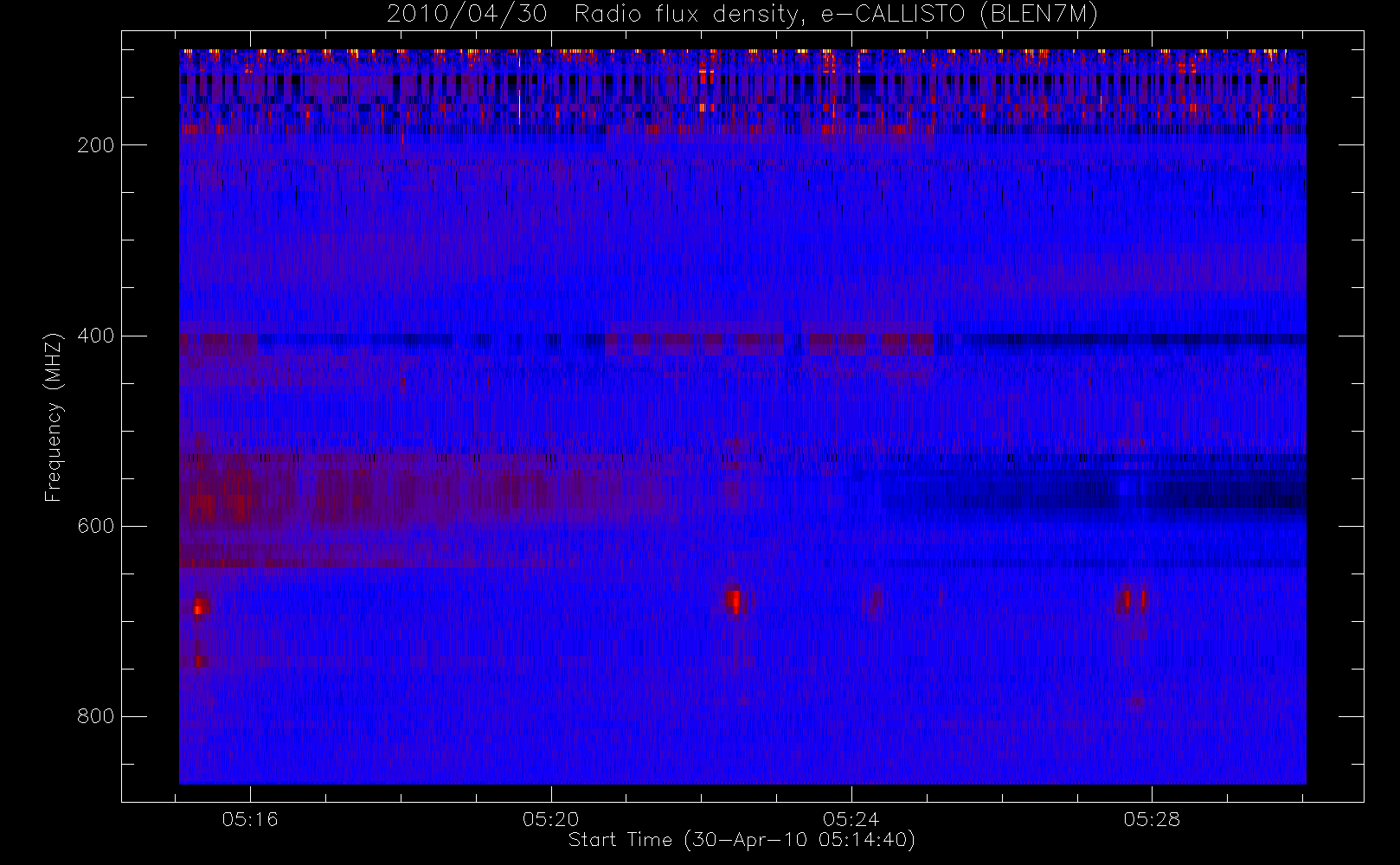
Task: Click the 800 frequency tick label
Action: [95, 716]
